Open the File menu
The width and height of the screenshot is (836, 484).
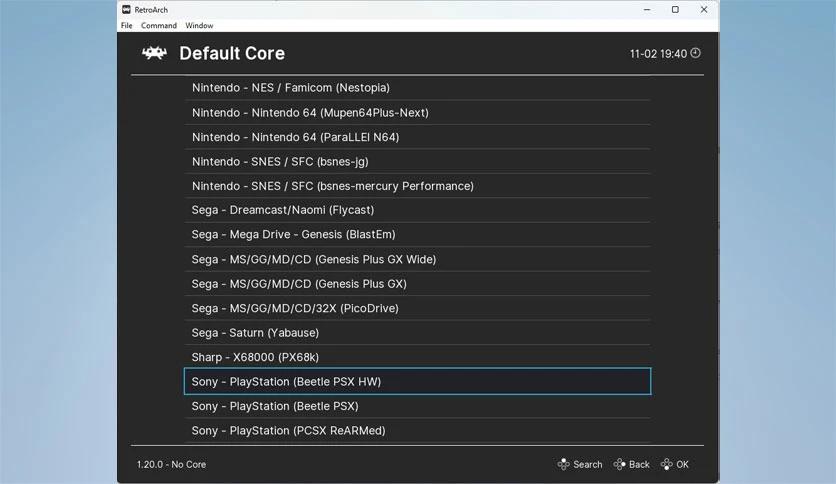[x=126, y=26]
